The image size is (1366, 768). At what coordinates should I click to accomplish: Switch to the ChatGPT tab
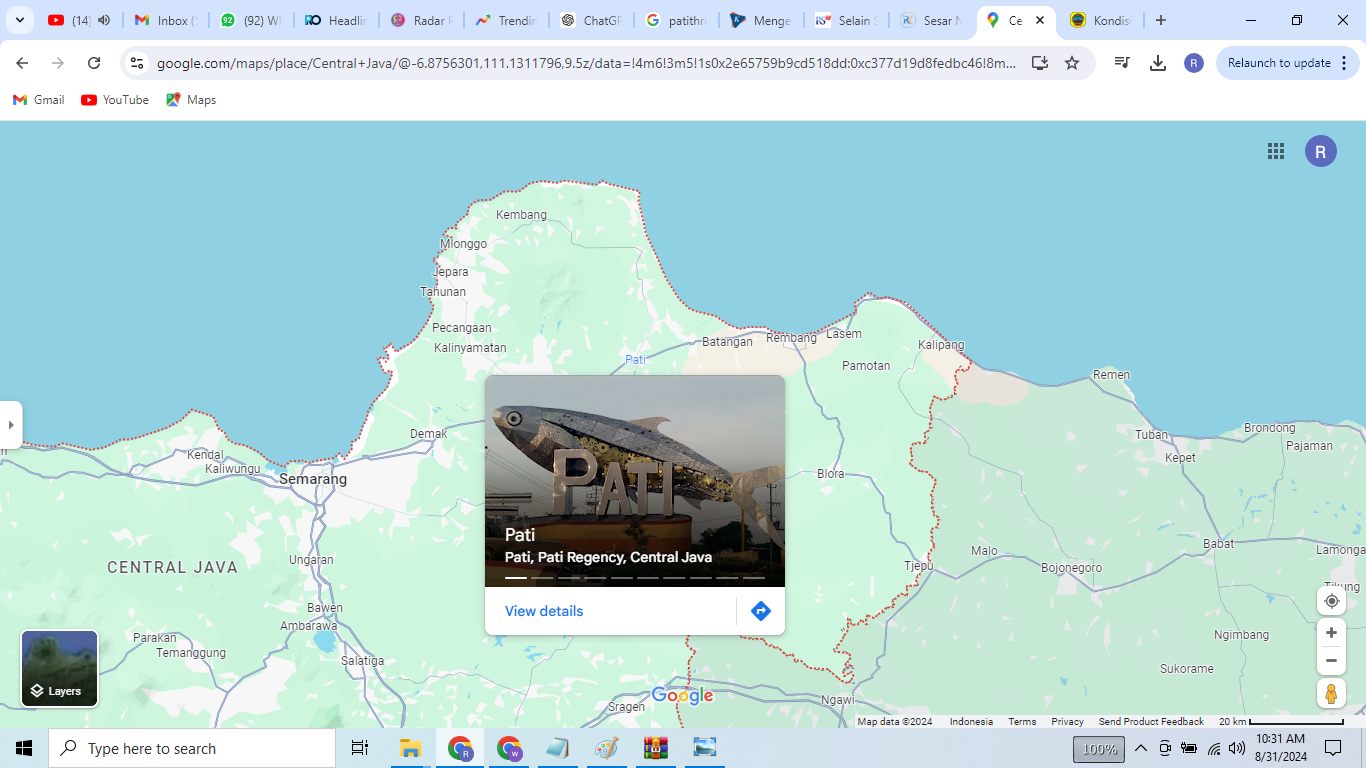[x=594, y=20]
